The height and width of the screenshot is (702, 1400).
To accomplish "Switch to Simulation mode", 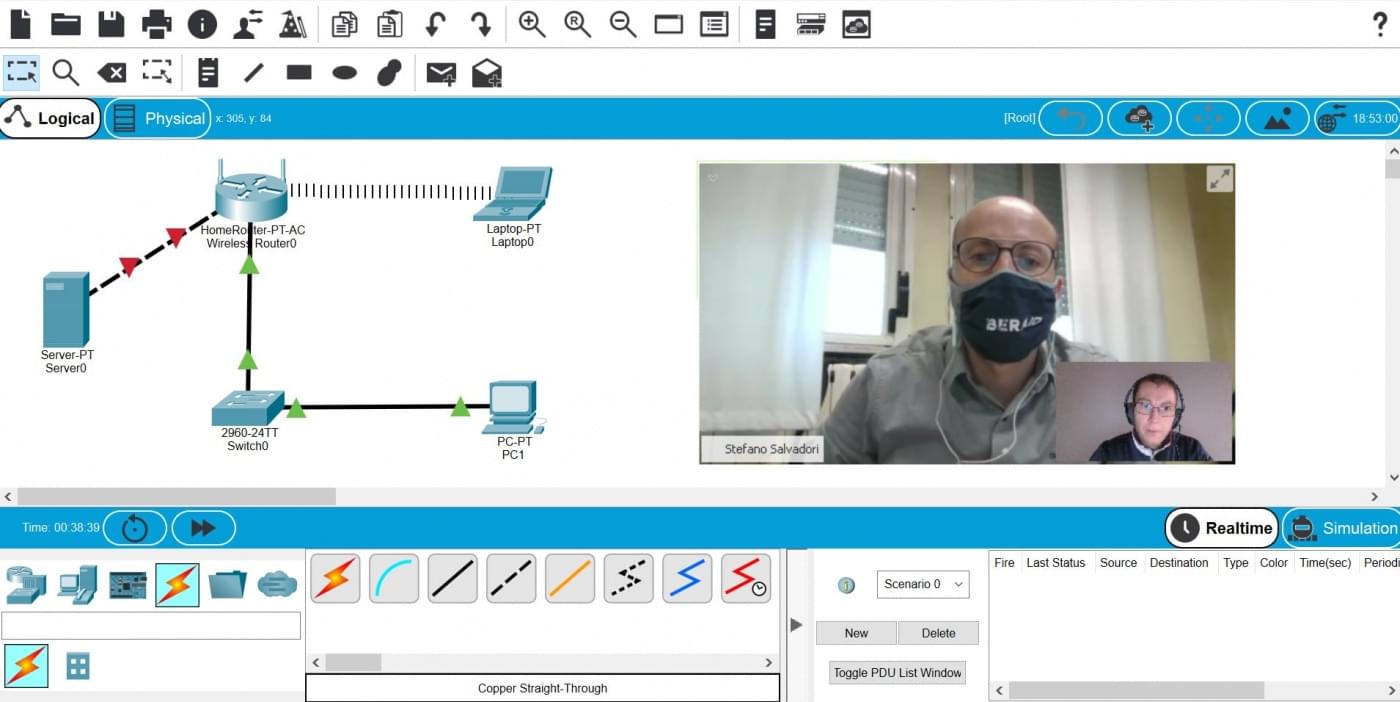I will 1341,528.
